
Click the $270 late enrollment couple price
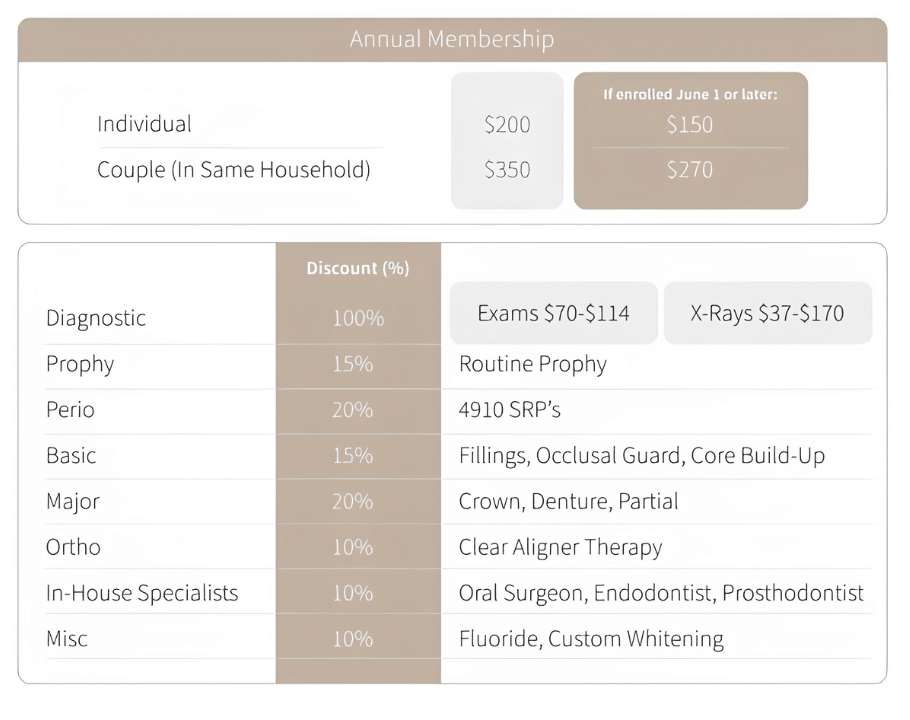click(x=690, y=170)
